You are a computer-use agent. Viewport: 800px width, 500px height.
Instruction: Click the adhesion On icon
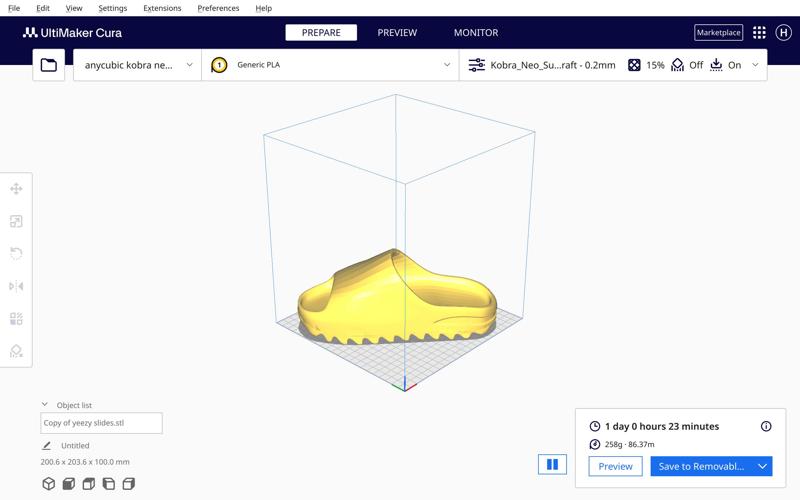point(716,65)
